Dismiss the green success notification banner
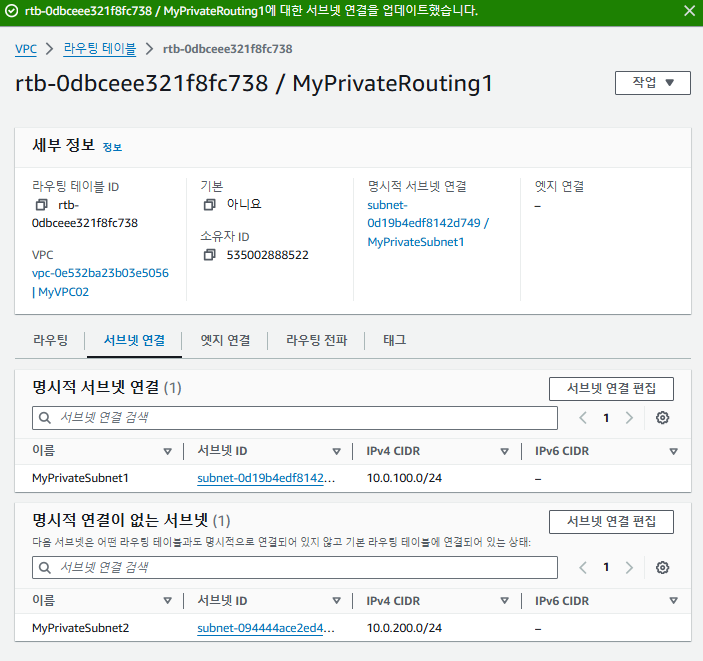 tap(689, 11)
